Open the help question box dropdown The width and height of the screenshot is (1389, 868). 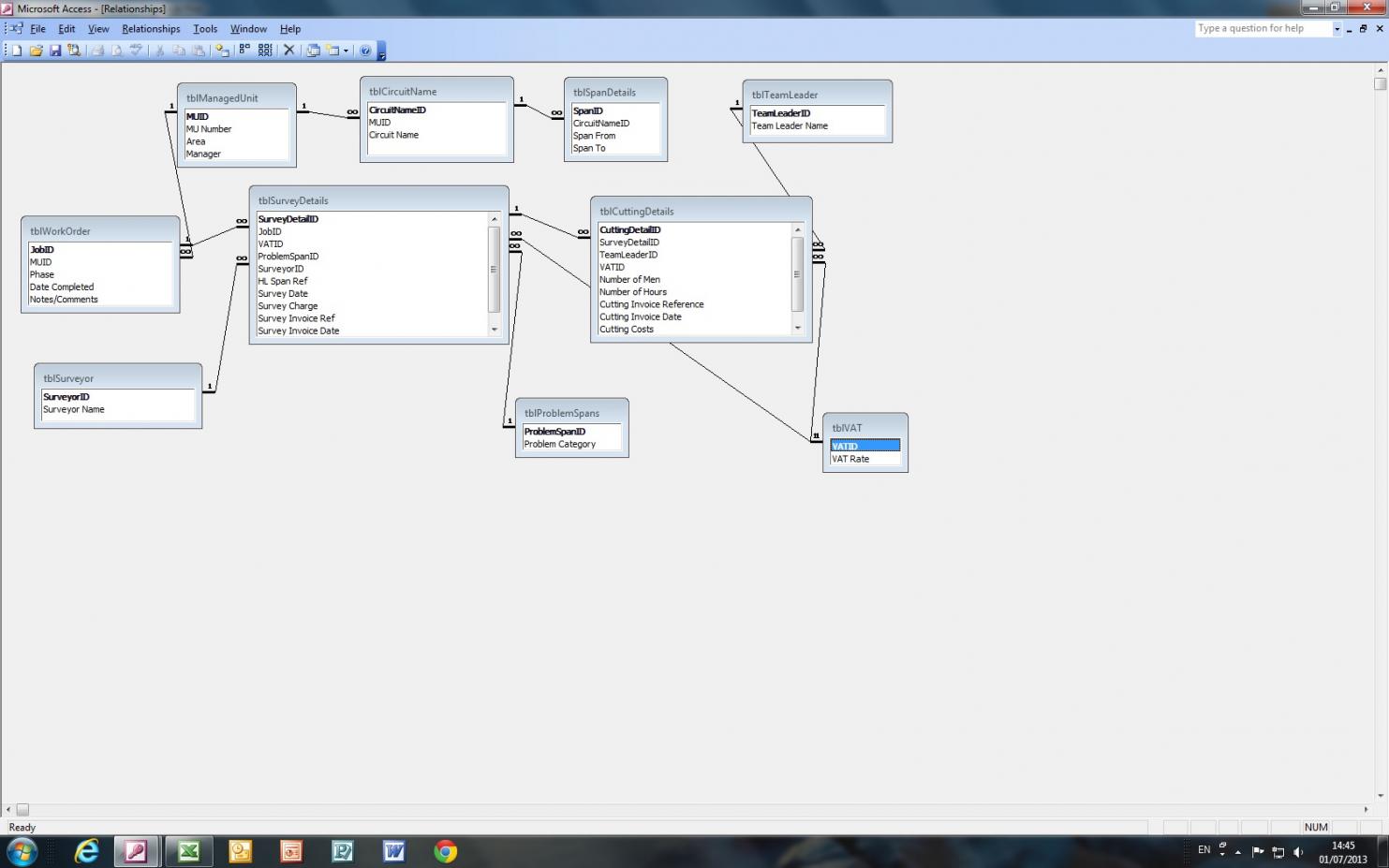point(1337,29)
